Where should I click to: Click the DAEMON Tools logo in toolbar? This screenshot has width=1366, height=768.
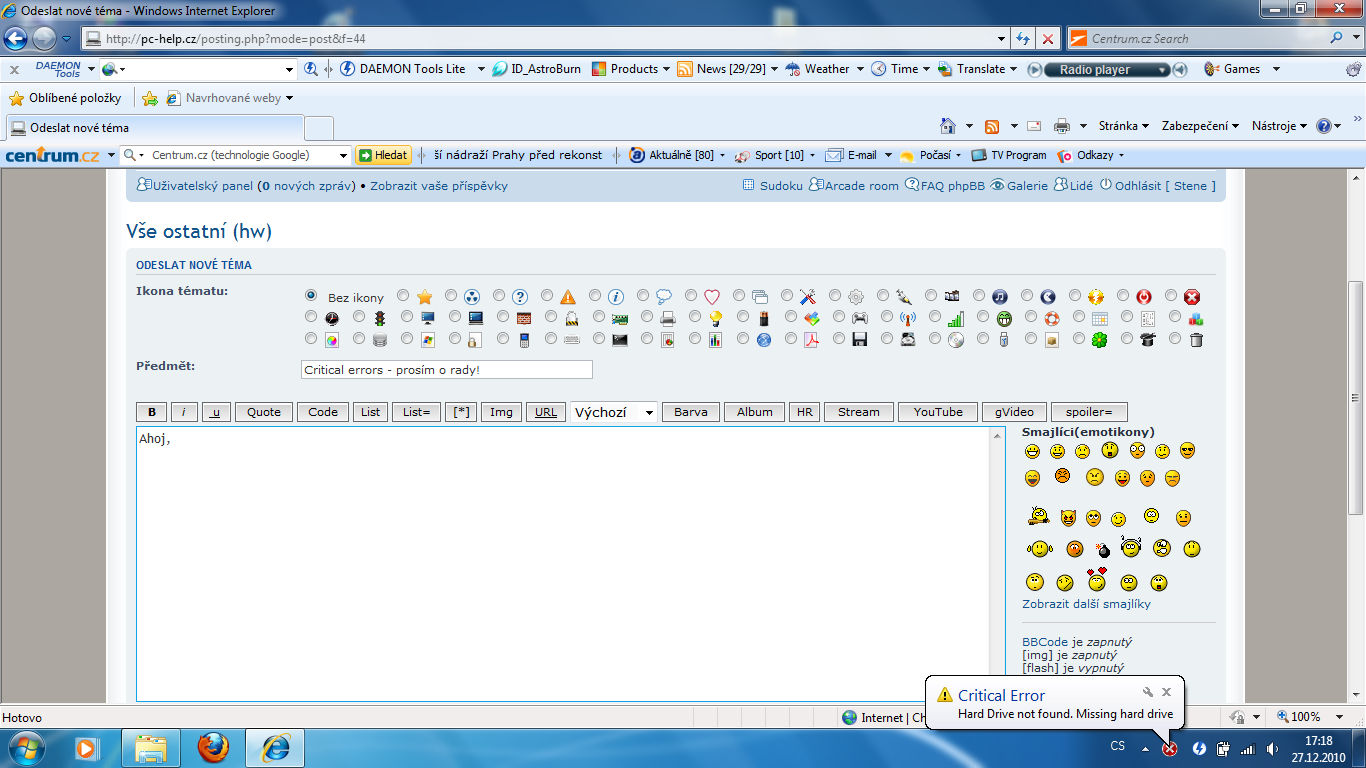(x=58, y=69)
